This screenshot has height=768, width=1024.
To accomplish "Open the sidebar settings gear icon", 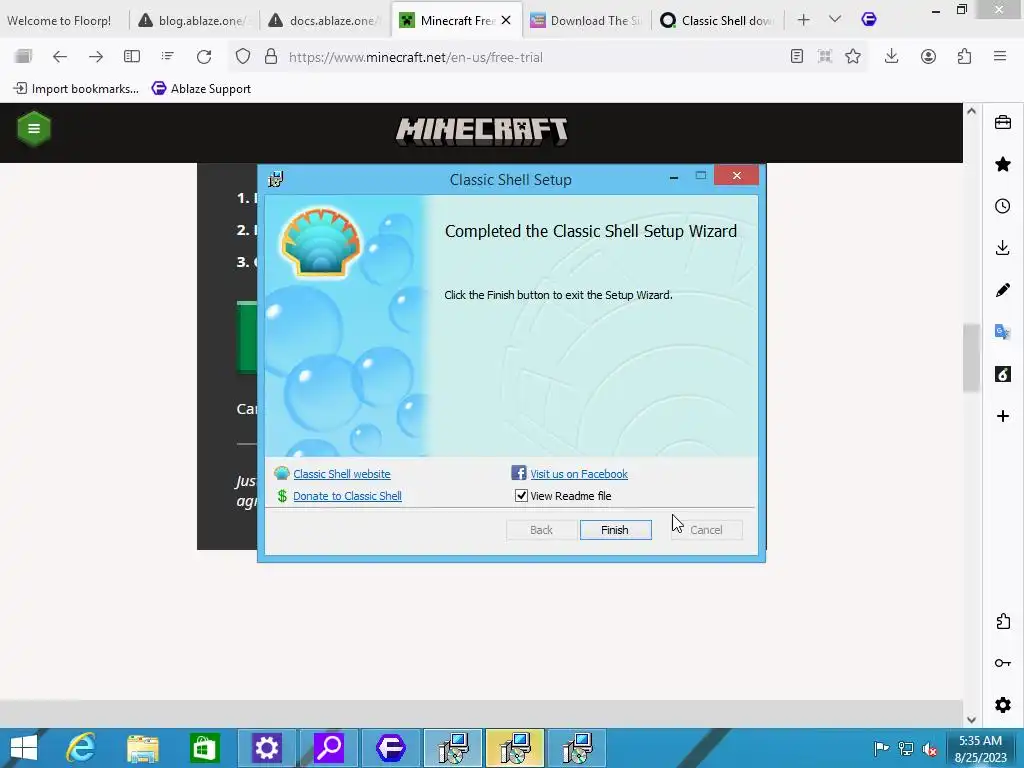I will 1003,705.
